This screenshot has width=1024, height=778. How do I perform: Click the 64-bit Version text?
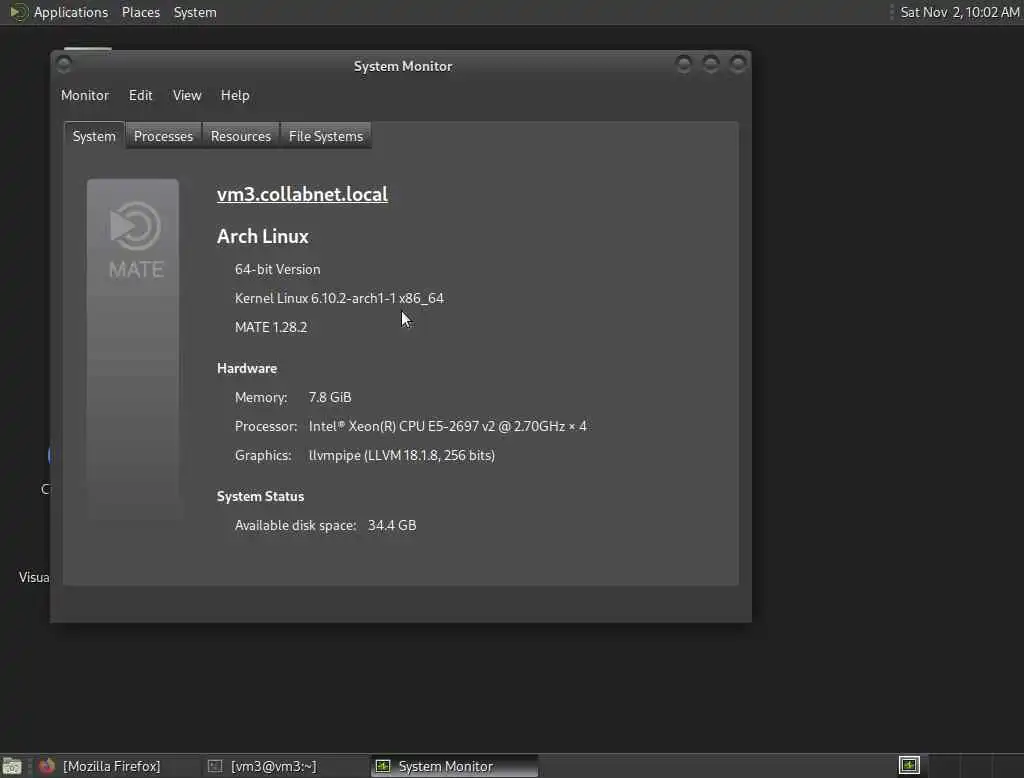pos(278,269)
